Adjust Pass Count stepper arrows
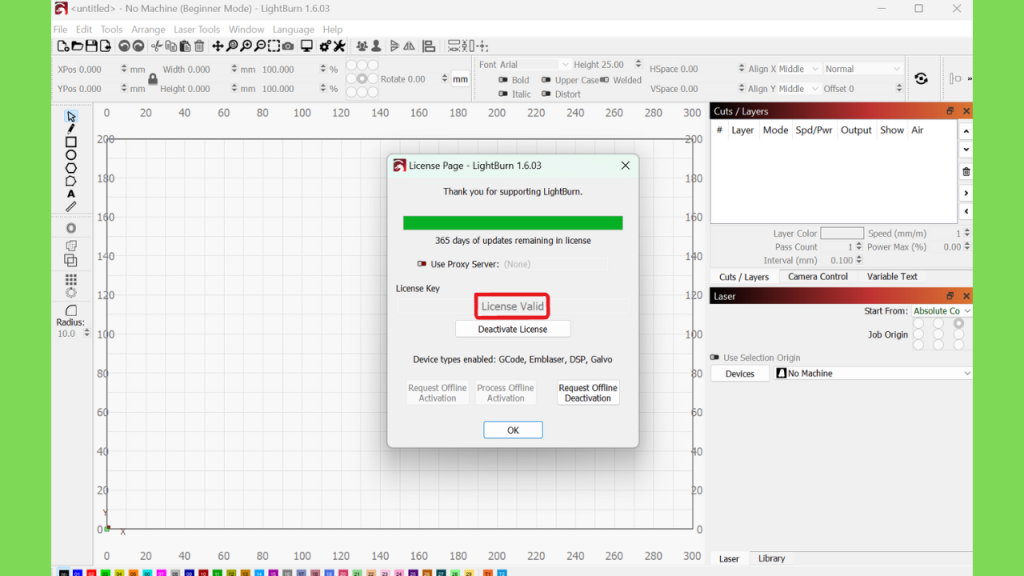This screenshot has width=1024, height=576. (859, 247)
